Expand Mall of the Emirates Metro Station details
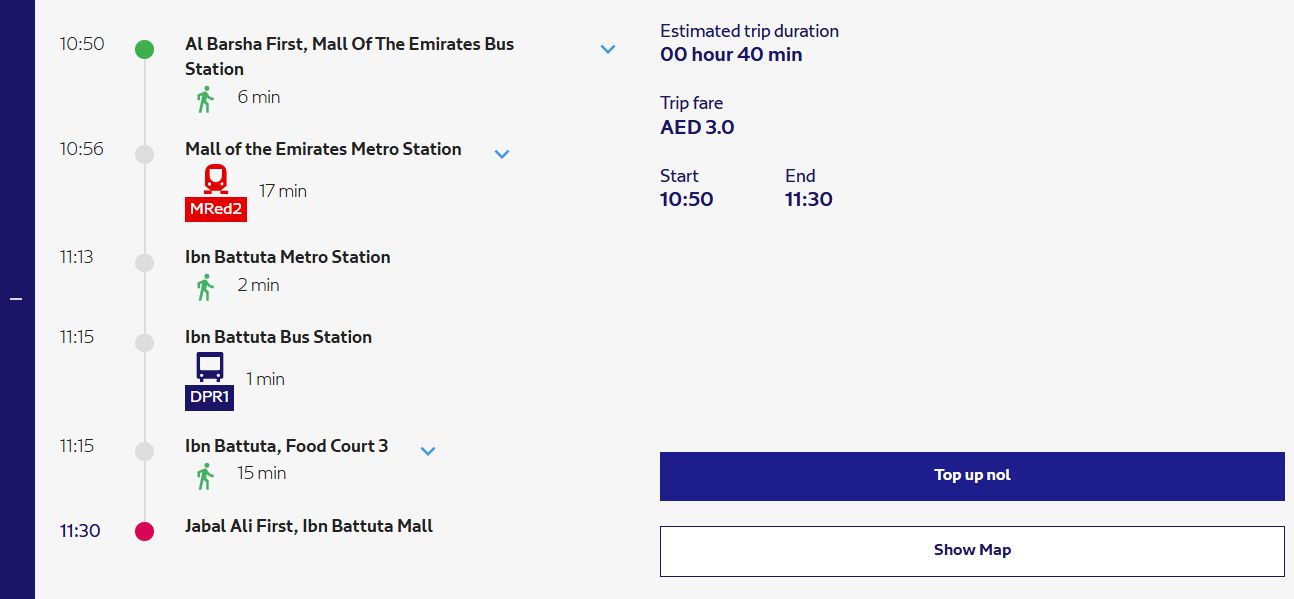The height and width of the screenshot is (599, 1294). (x=502, y=153)
